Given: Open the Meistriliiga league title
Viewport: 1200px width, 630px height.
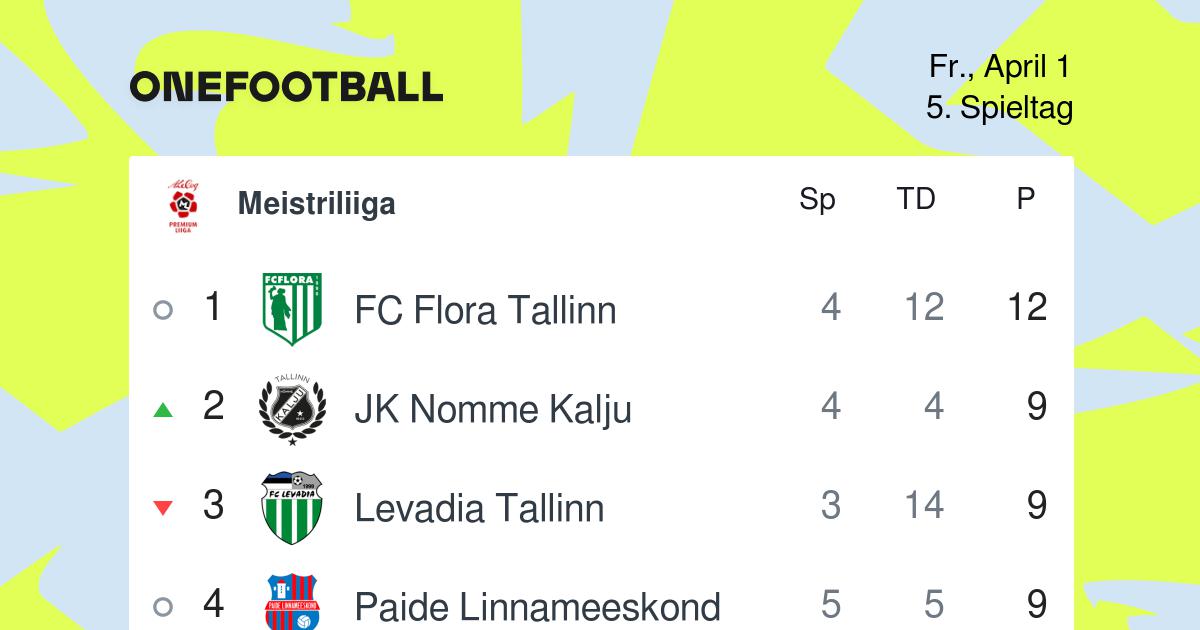Looking at the screenshot, I should point(316,204).
